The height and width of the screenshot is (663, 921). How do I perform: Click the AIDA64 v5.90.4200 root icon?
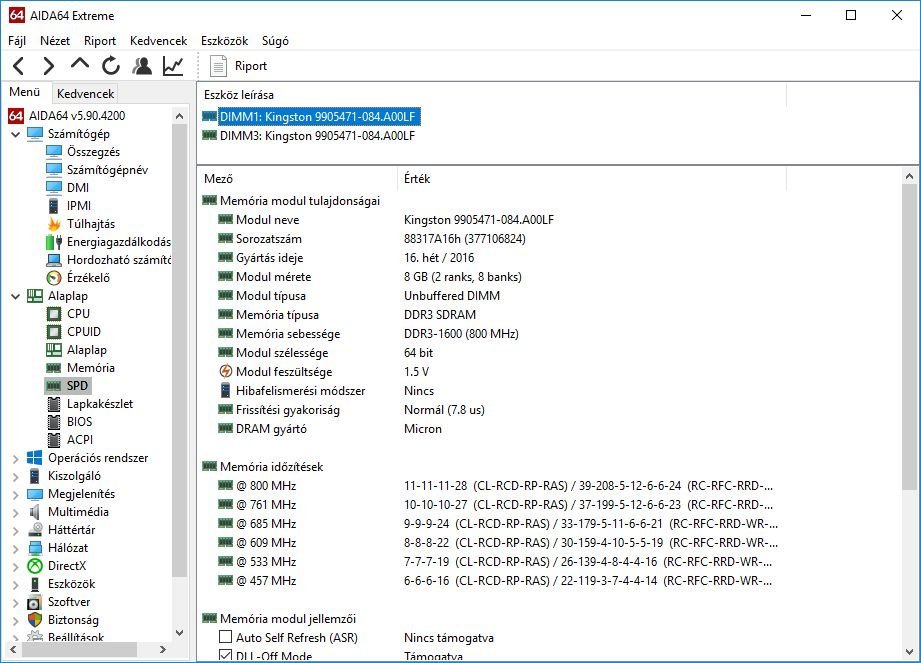16,116
